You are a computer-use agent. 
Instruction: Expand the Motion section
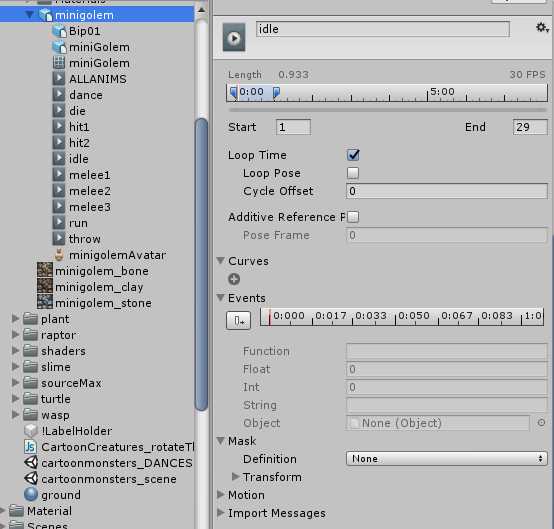click(220, 495)
